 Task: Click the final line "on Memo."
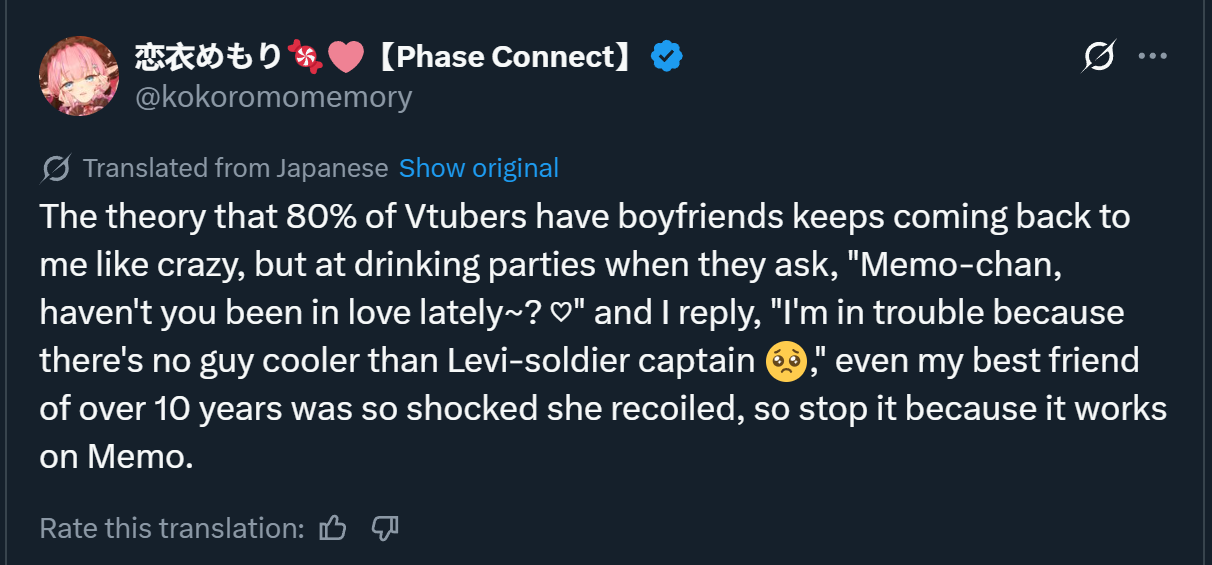click(115, 457)
